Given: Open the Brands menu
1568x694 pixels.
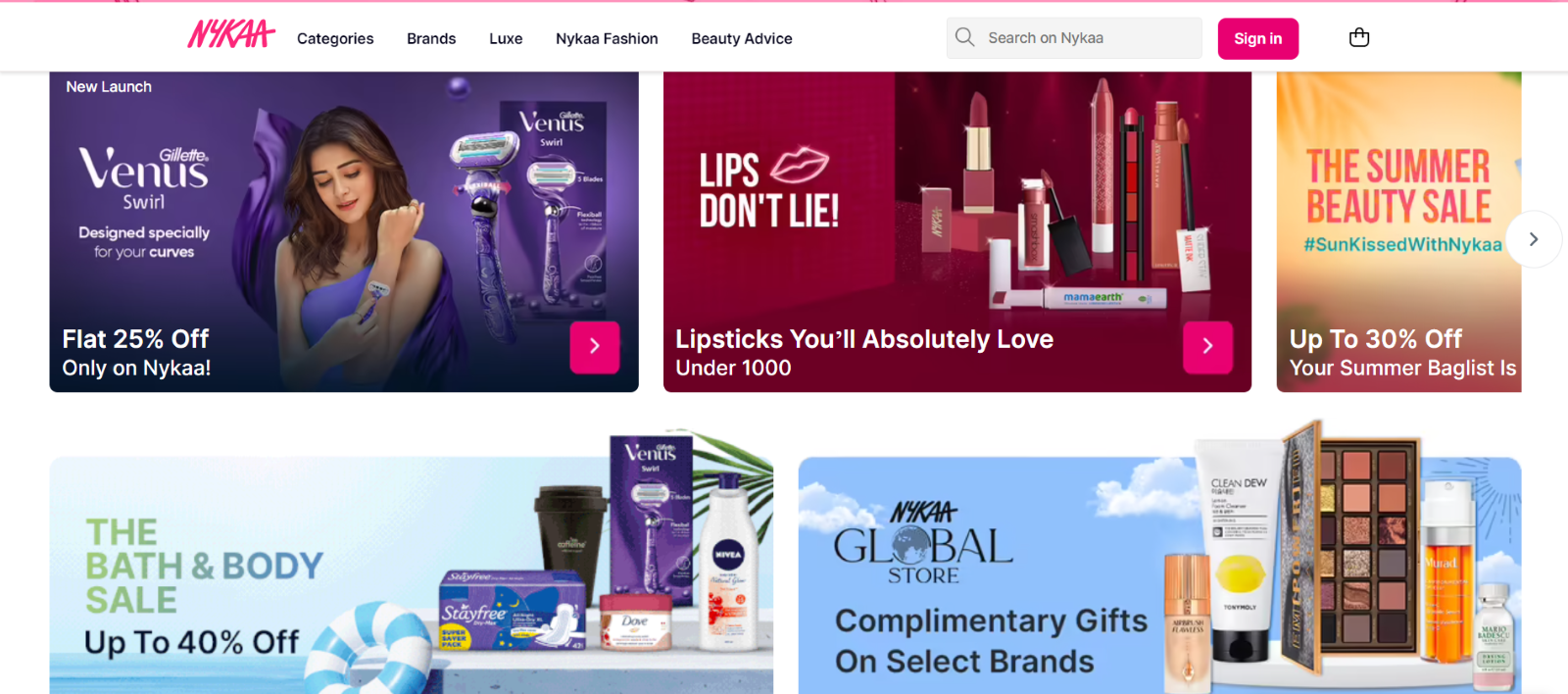Looking at the screenshot, I should click(x=431, y=38).
